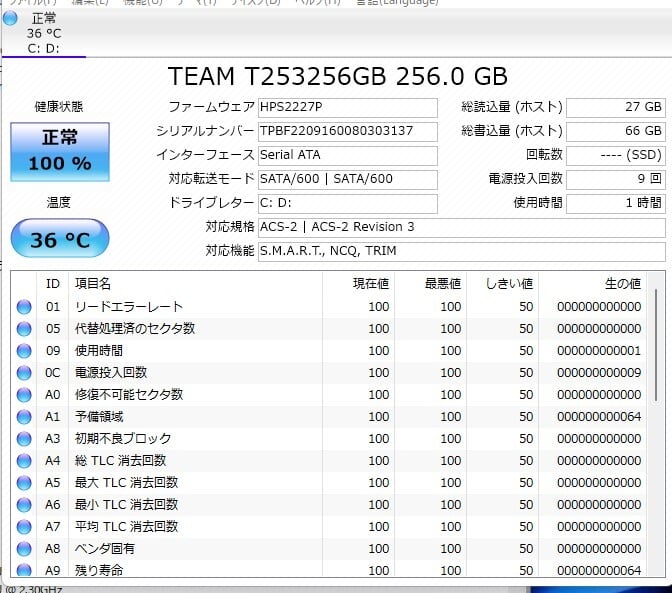Click status icon of 電源投入回数 attribute row

point(24,372)
